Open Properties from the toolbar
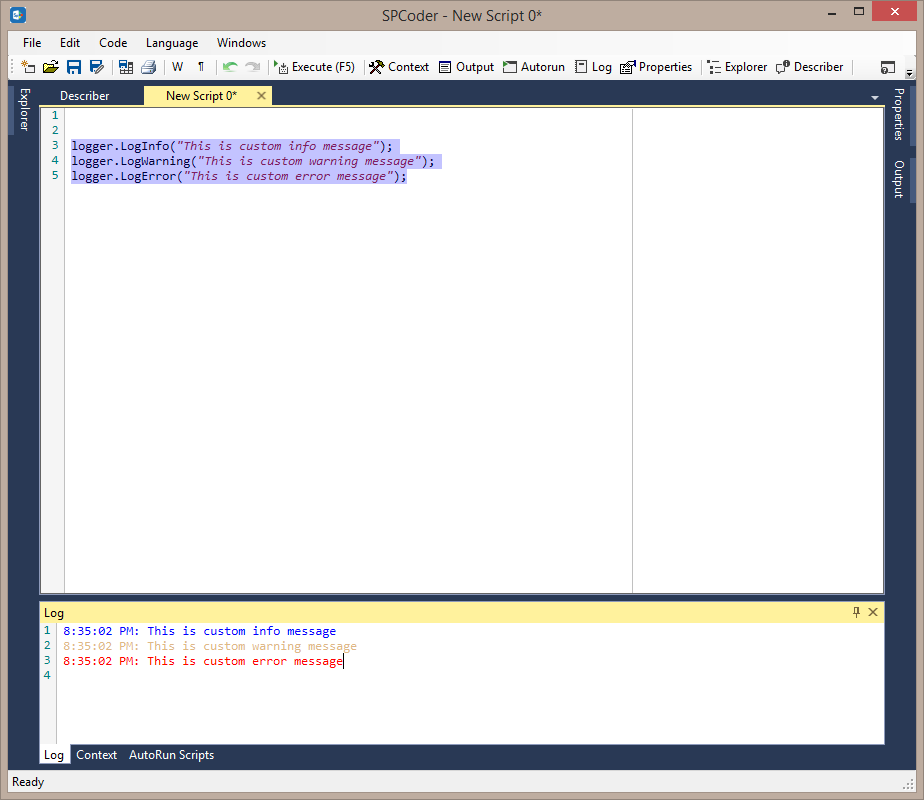924x800 pixels. (x=656, y=67)
